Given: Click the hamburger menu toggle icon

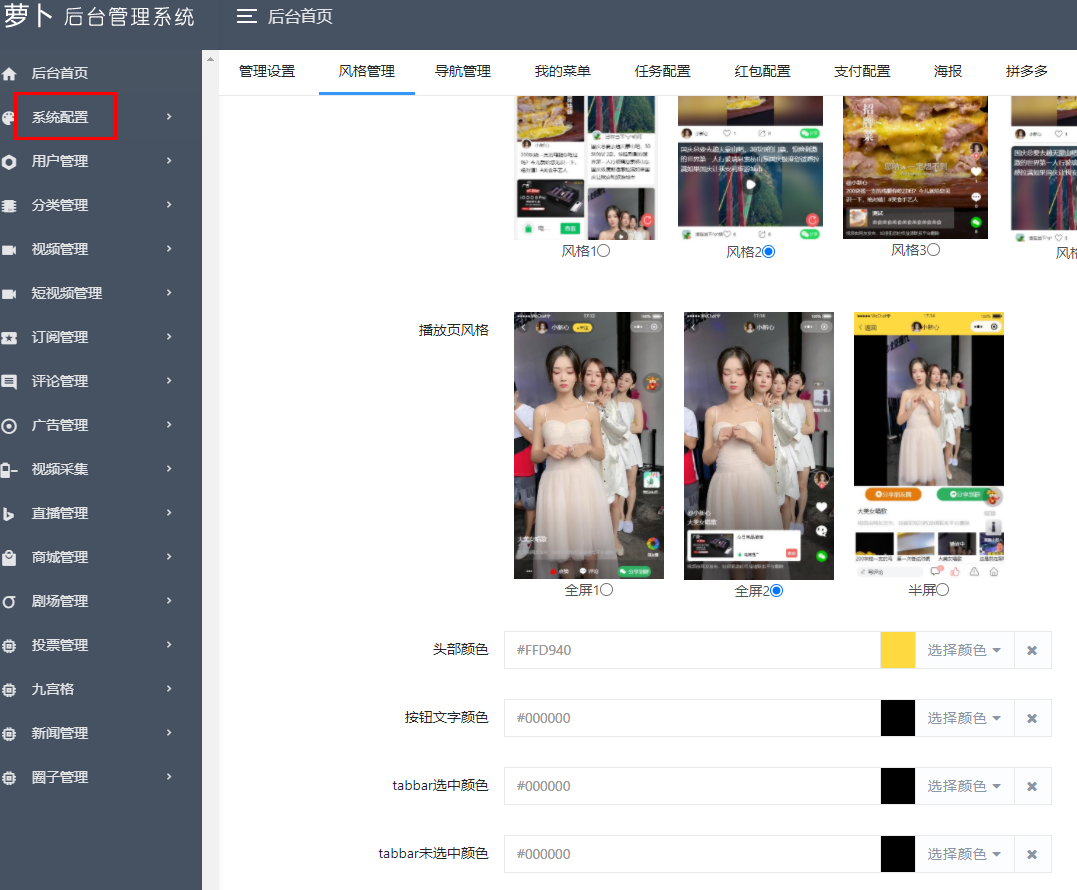Looking at the screenshot, I should coord(247,16).
